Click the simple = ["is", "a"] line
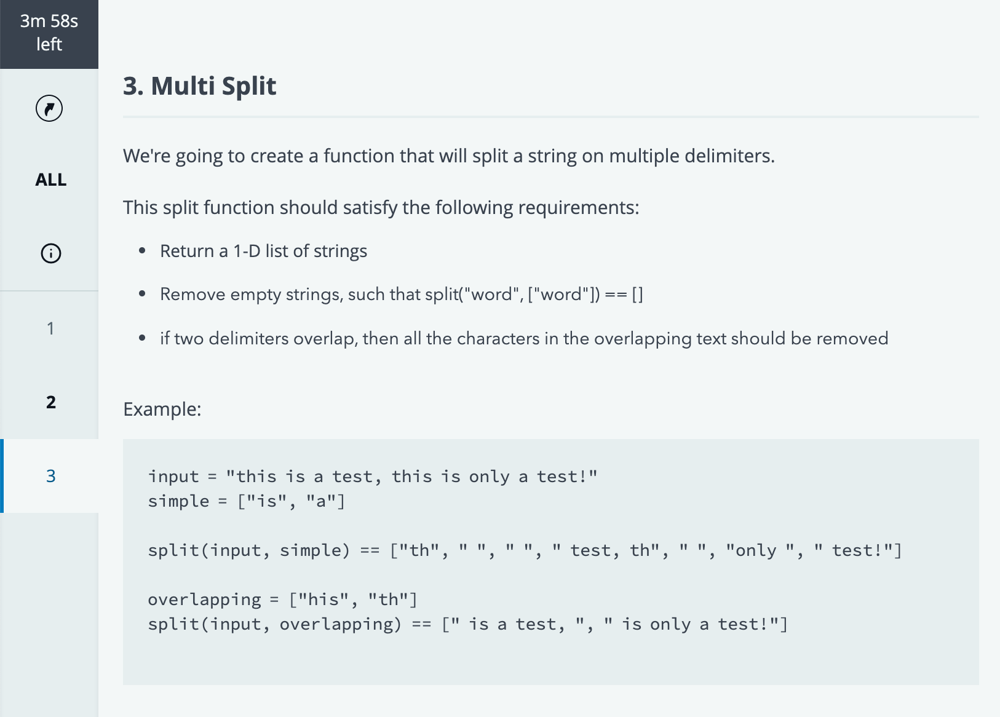 246,501
